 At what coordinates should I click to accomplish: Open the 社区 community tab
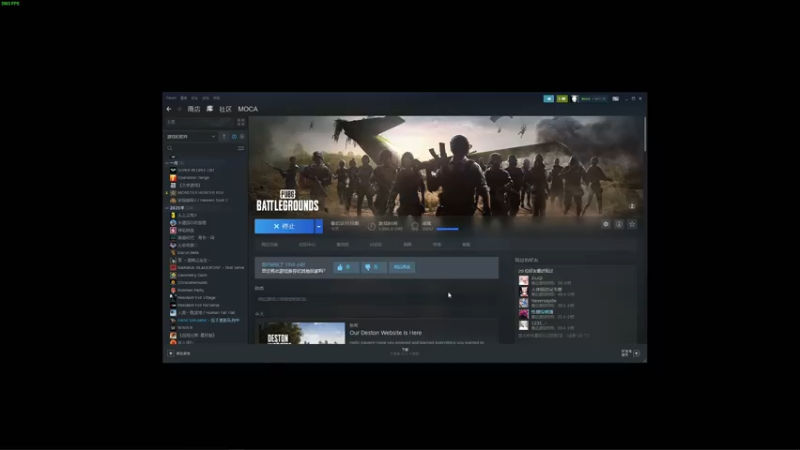[x=226, y=109]
